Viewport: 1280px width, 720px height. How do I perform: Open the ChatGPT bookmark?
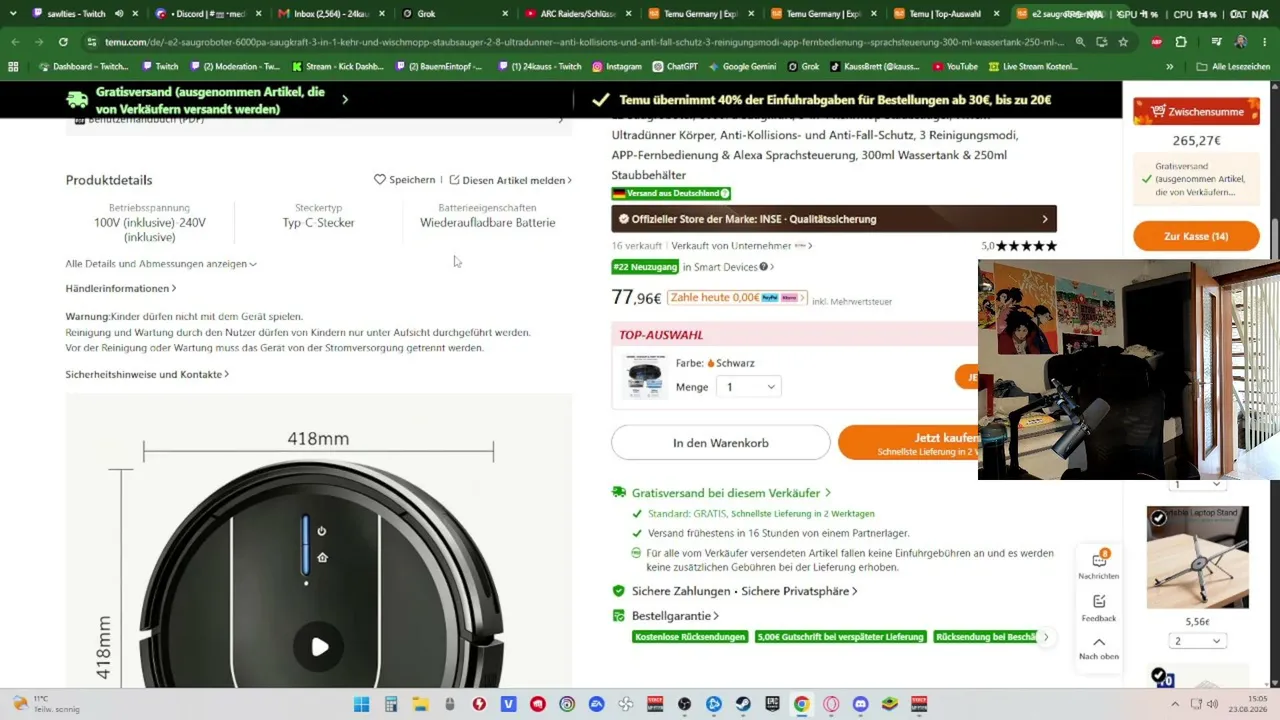675,67
